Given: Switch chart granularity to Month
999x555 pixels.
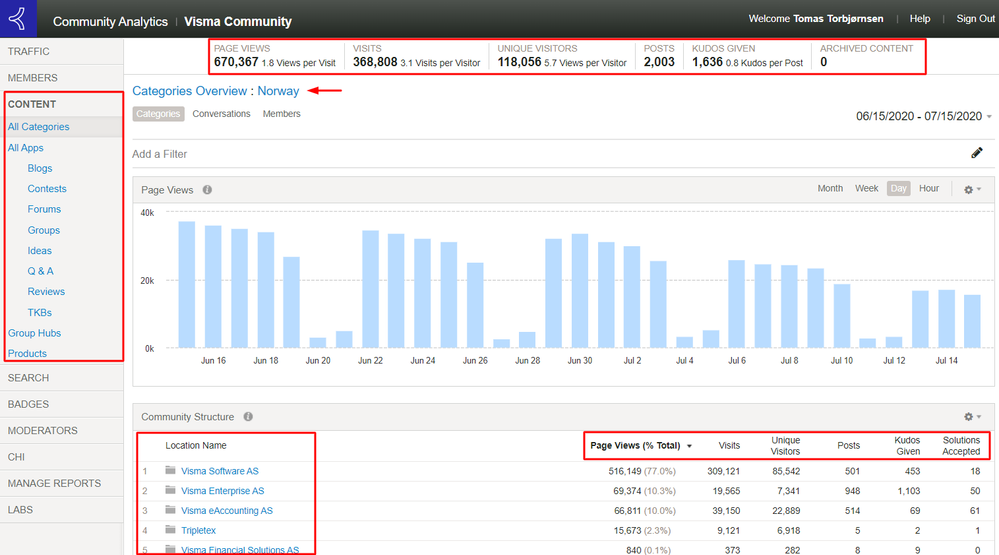Looking at the screenshot, I should (830, 189).
